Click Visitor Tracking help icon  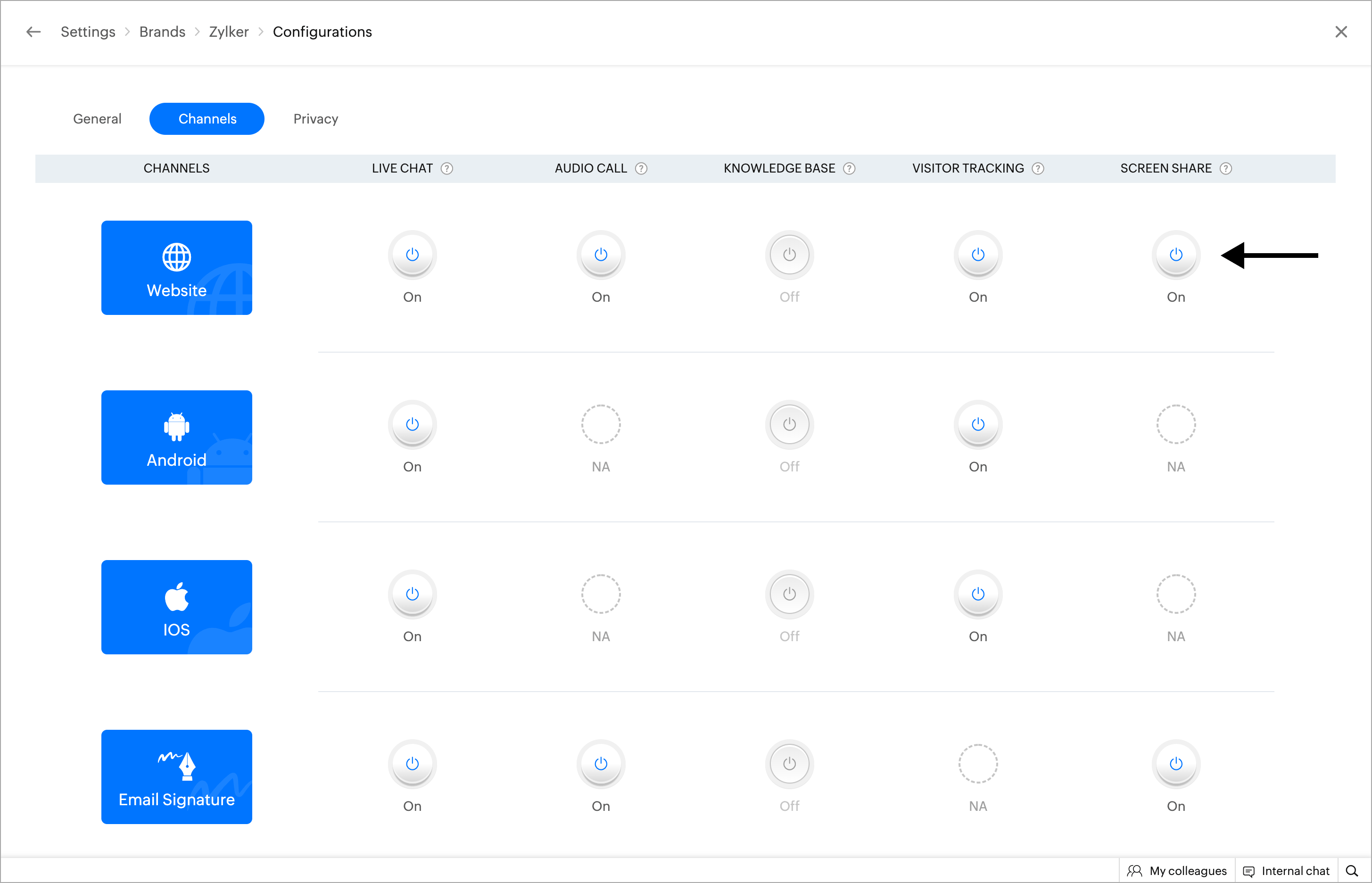(1038, 169)
